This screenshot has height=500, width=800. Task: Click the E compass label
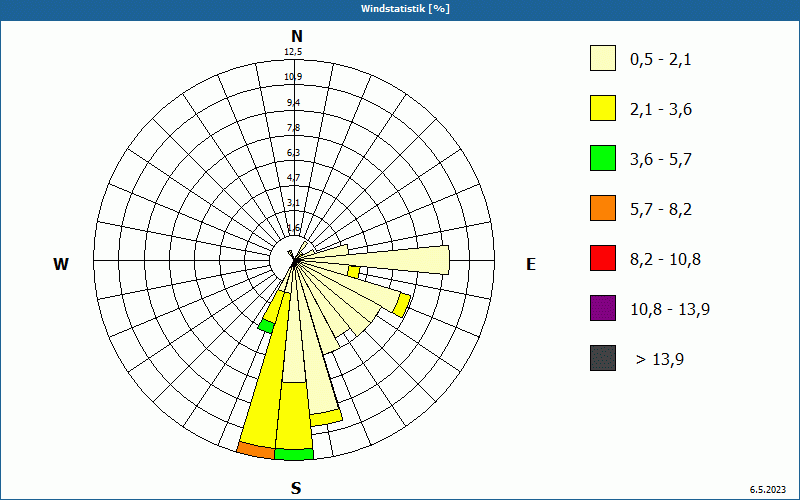[x=531, y=264]
